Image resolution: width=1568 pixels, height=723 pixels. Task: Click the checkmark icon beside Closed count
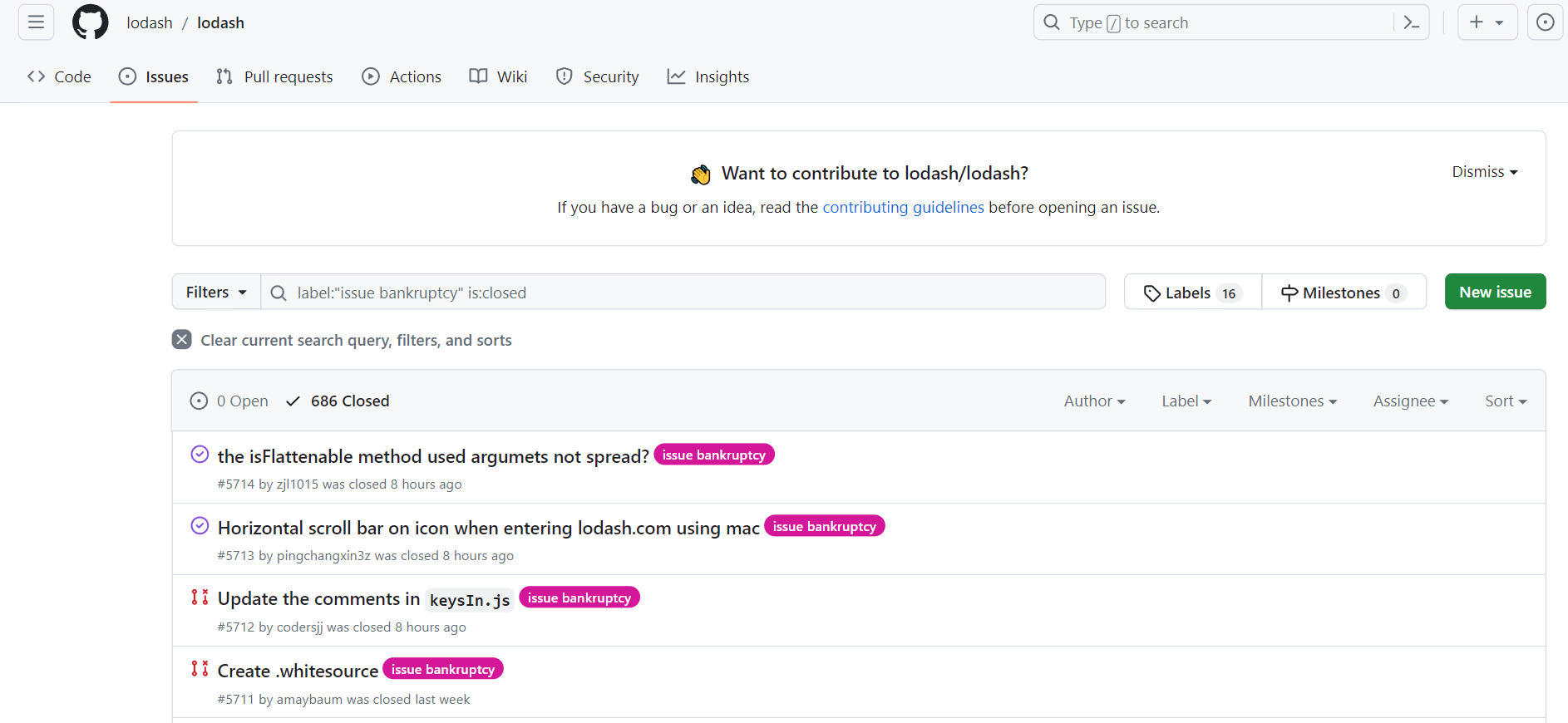(x=293, y=401)
